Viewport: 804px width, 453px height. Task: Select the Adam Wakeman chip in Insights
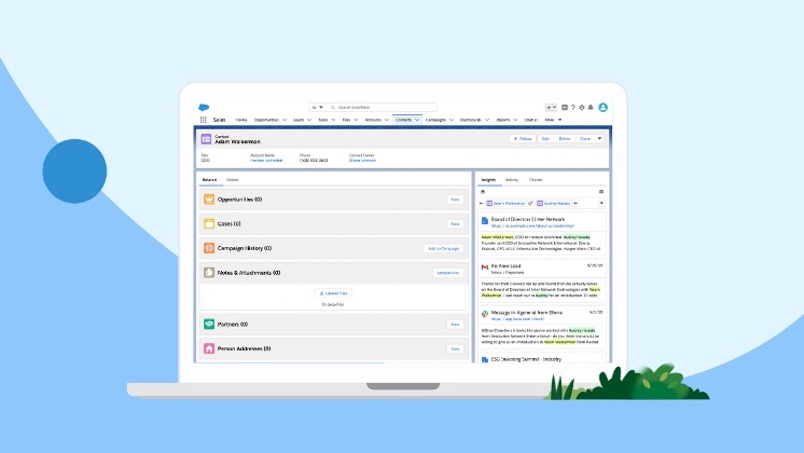click(506, 203)
